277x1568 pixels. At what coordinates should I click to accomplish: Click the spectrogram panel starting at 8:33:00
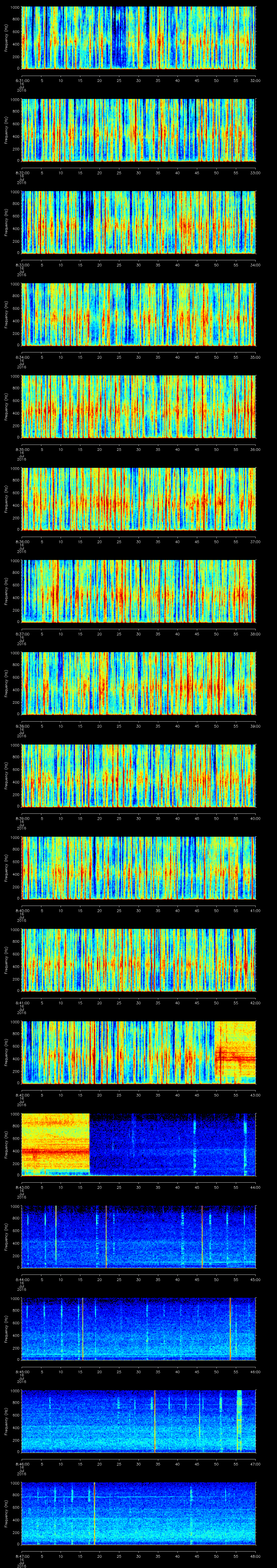pyautogui.click(x=139, y=222)
